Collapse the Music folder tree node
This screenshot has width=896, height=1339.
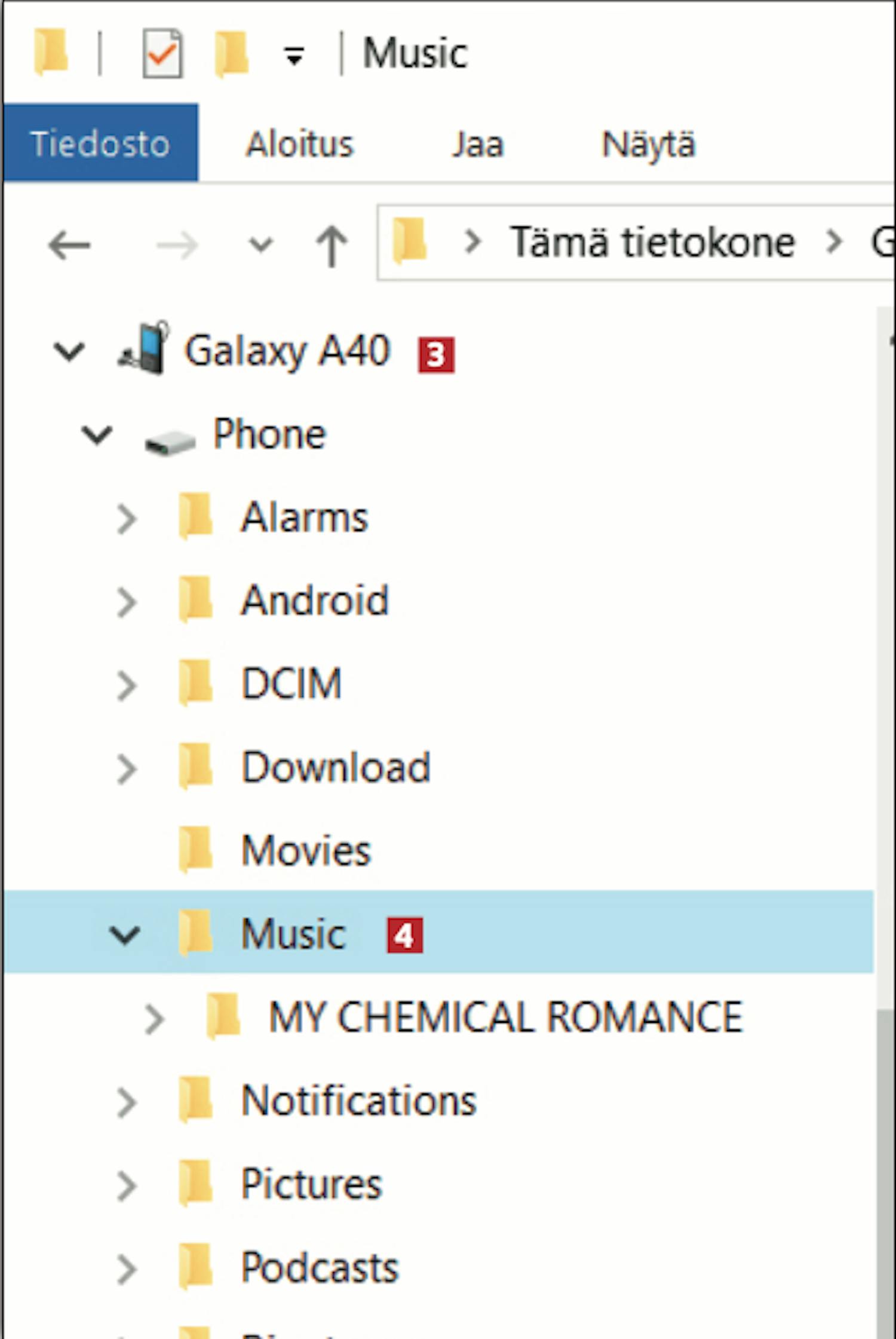tap(125, 934)
